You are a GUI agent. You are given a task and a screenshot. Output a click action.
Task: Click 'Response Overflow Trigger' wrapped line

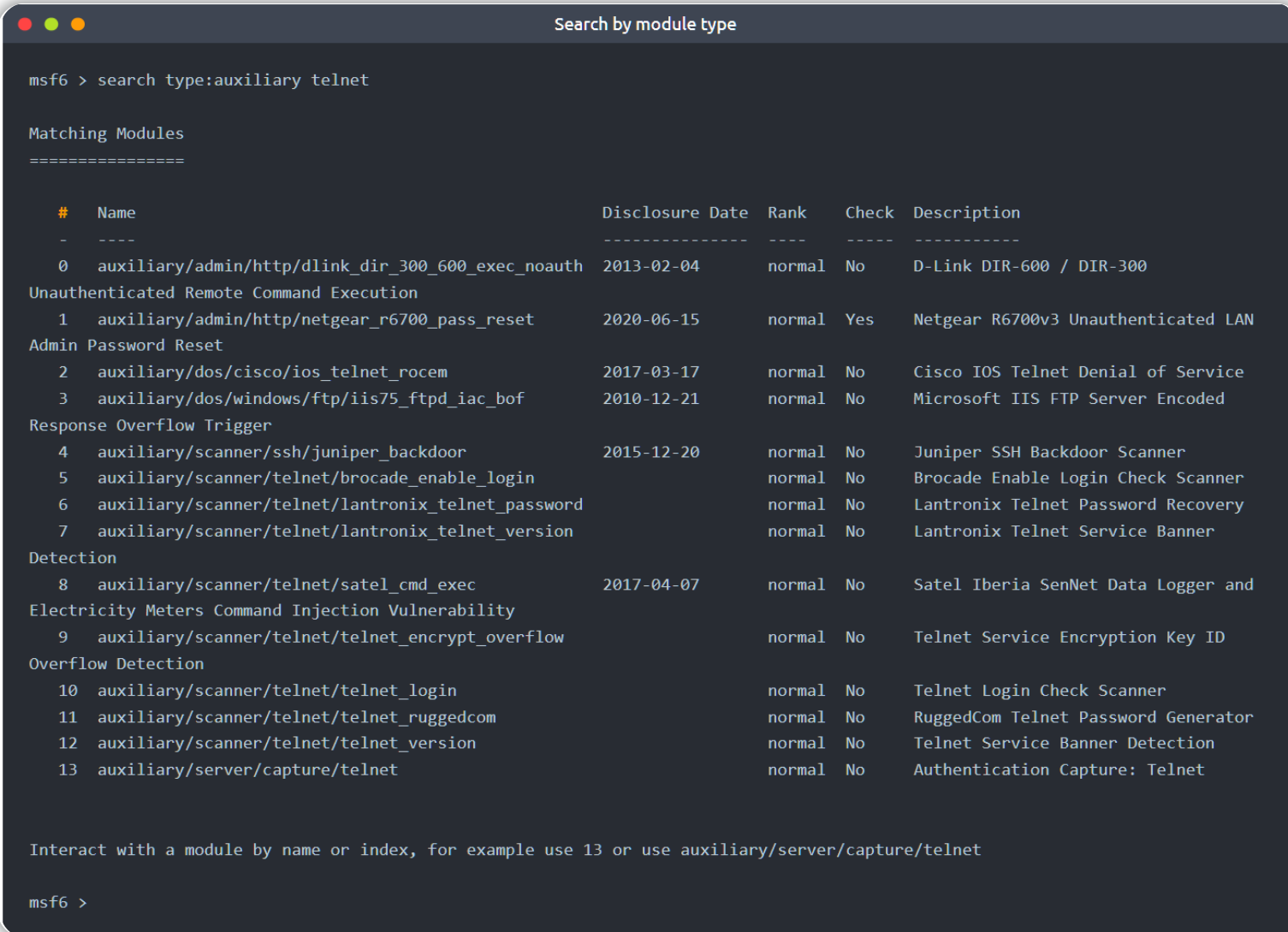pos(150,425)
